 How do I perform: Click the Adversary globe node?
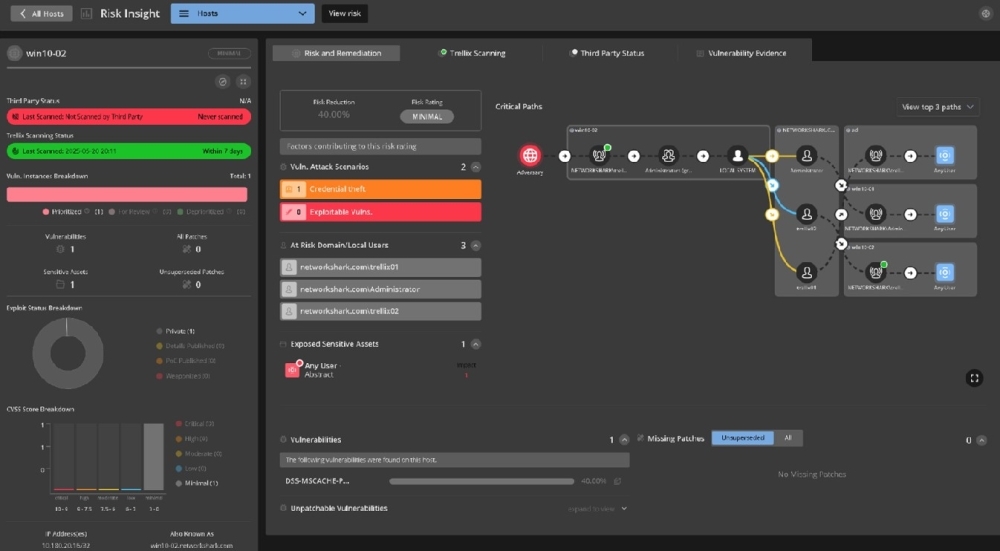530,155
